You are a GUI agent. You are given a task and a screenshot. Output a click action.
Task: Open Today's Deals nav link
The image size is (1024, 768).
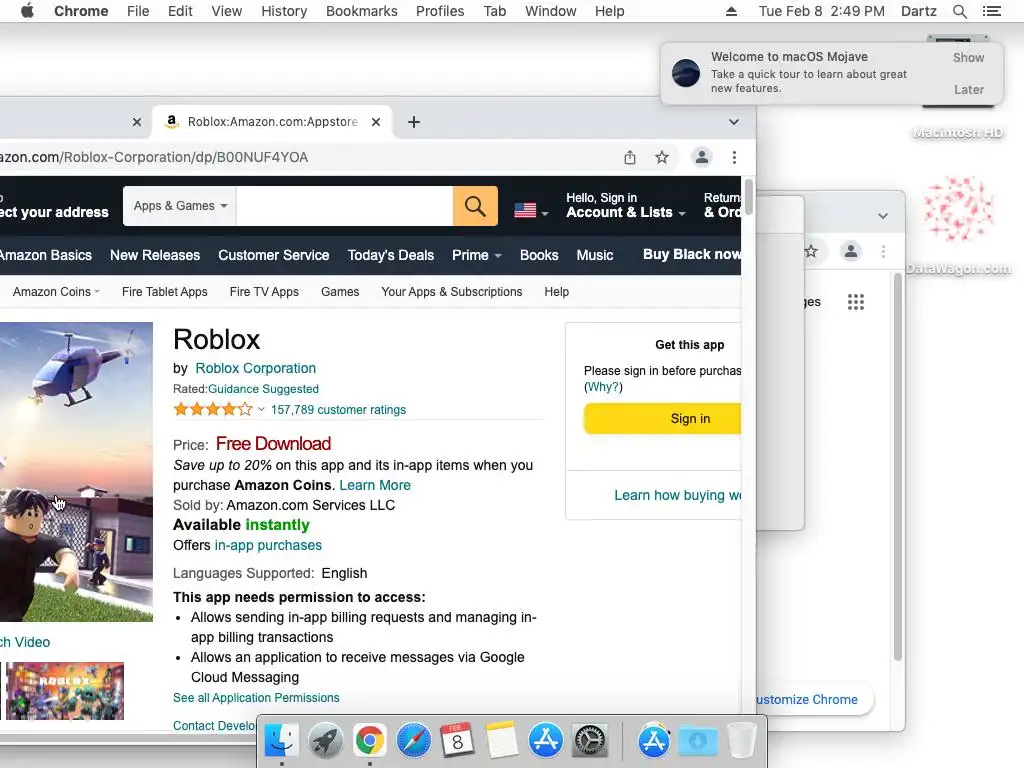(x=391, y=255)
